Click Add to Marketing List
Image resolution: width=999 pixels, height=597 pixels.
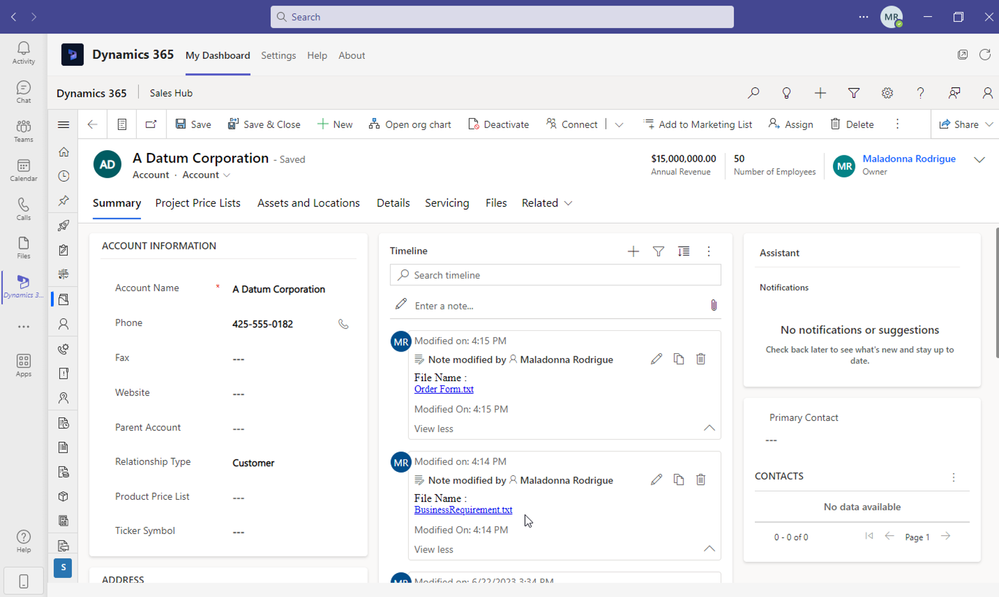click(698, 124)
